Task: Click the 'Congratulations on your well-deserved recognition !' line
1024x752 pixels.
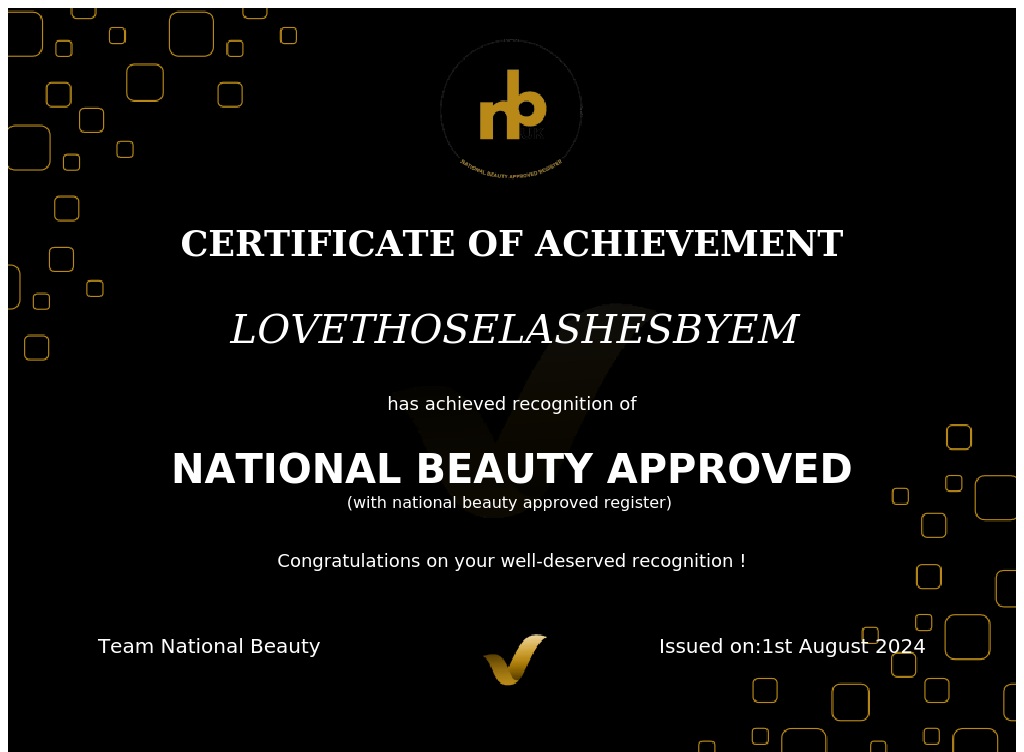Action: click(x=512, y=561)
